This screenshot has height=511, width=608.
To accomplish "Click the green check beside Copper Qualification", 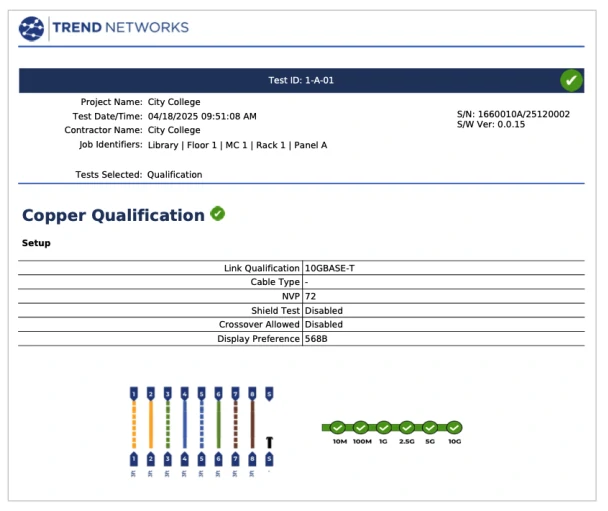I will 218,214.
